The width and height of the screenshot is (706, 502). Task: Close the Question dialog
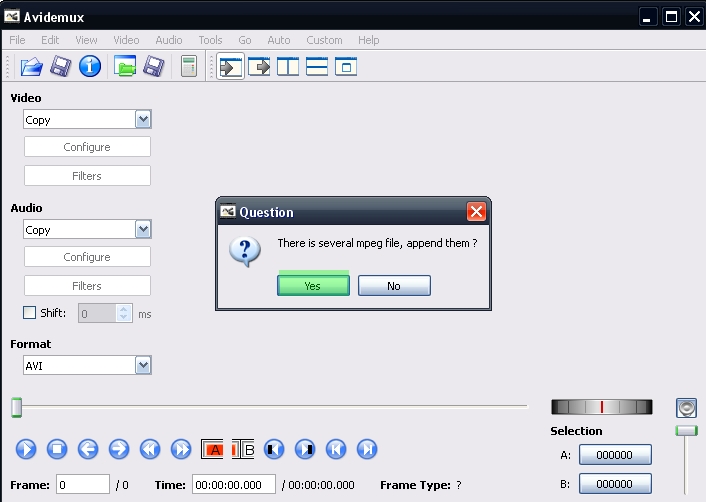click(x=476, y=211)
